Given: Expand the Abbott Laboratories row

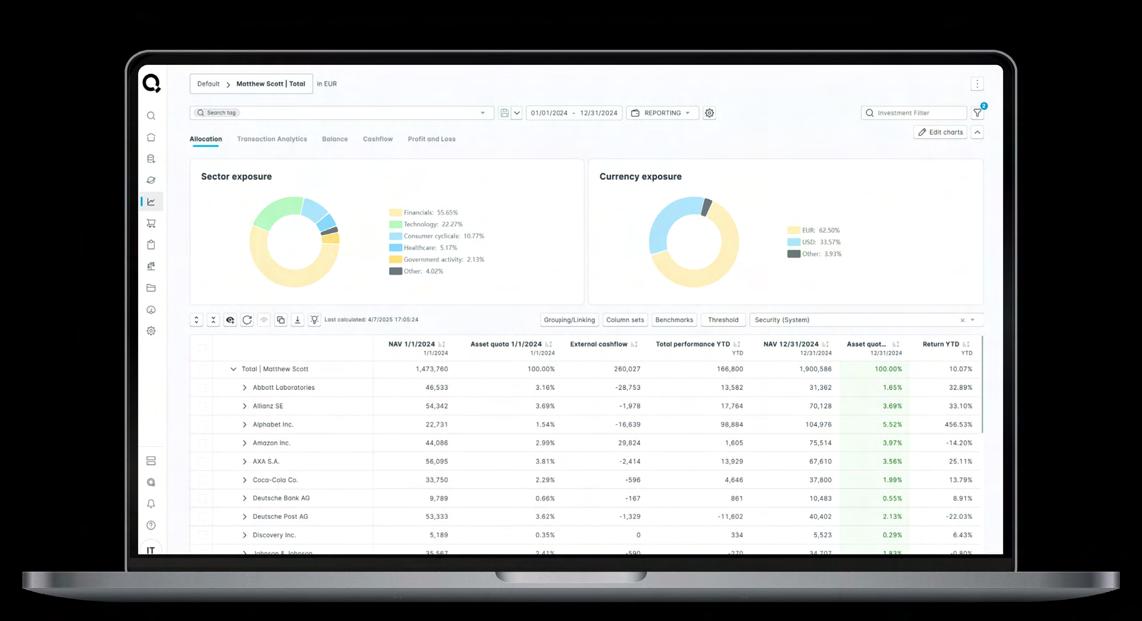Looking at the screenshot, I should tap(244, 387).
